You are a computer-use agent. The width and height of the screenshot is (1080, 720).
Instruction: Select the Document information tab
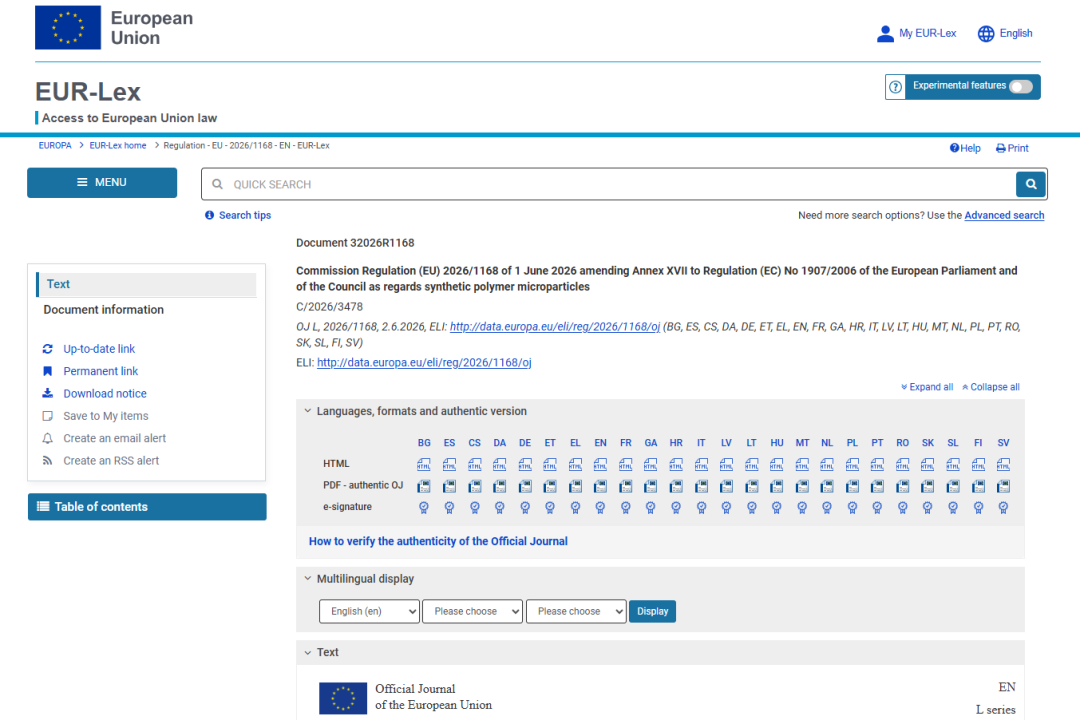tap(103, 309)
